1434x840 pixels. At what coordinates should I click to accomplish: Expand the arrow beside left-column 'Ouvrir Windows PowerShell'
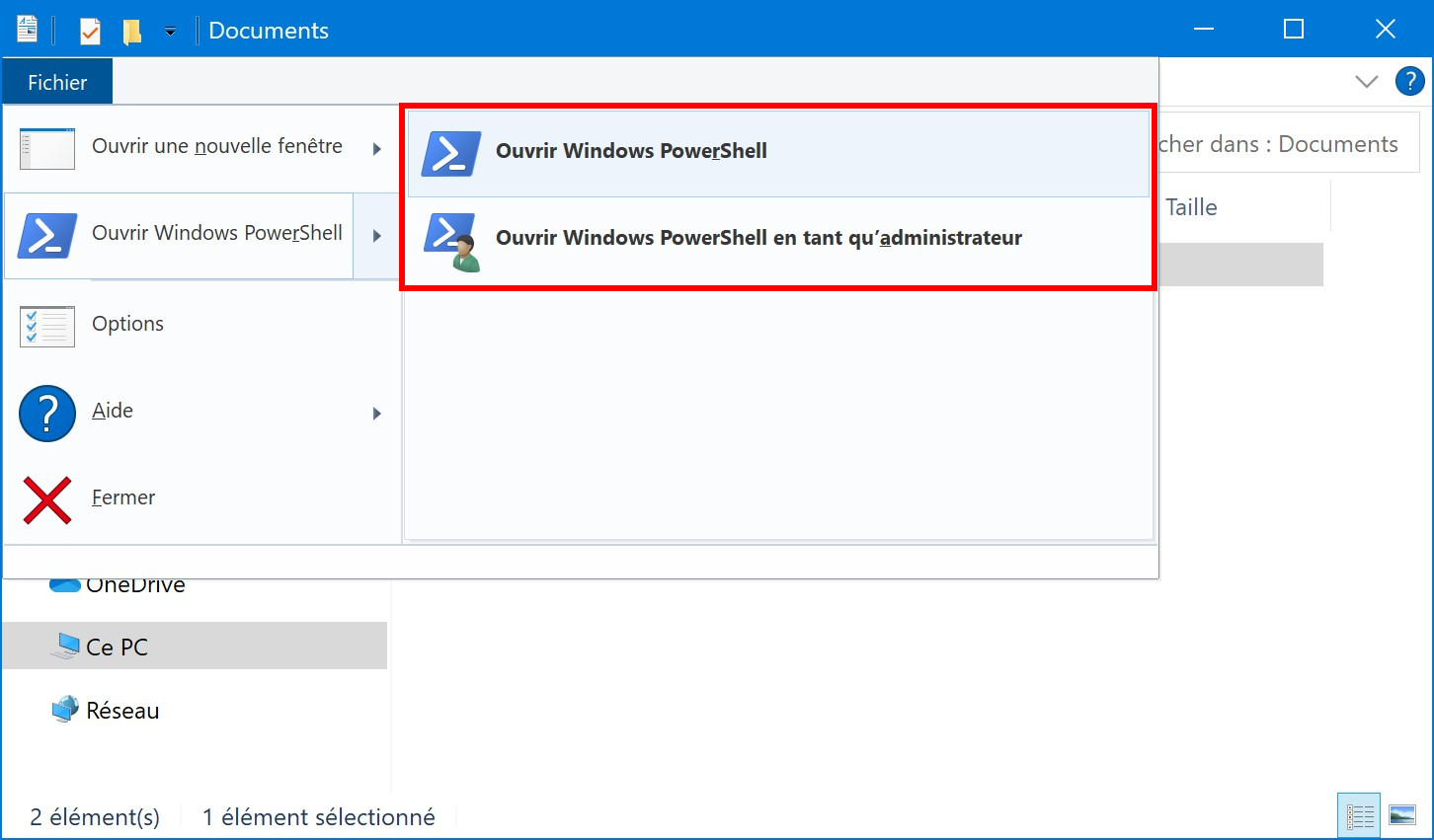pos(376,236)
